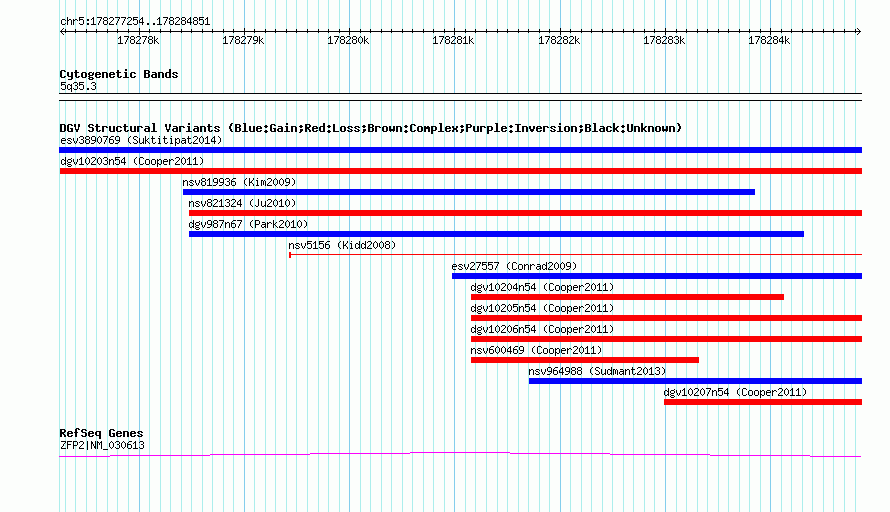Select the red dgv10207n54 loss bar
890x512 pixels.
(763, 402)
